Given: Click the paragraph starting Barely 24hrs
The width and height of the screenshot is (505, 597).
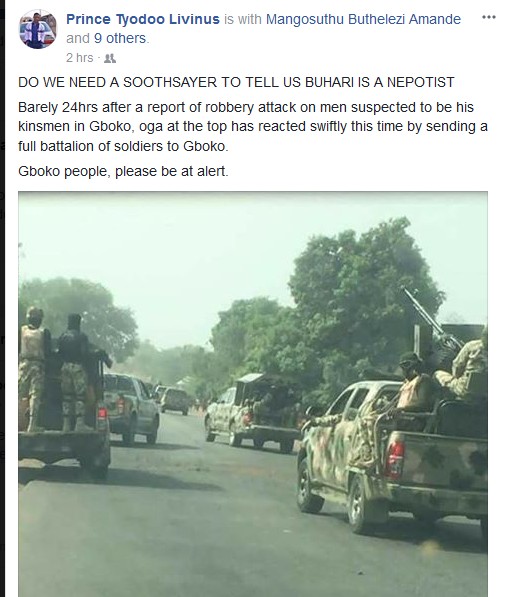Looking at the screenshot, I should pos(253,127).
